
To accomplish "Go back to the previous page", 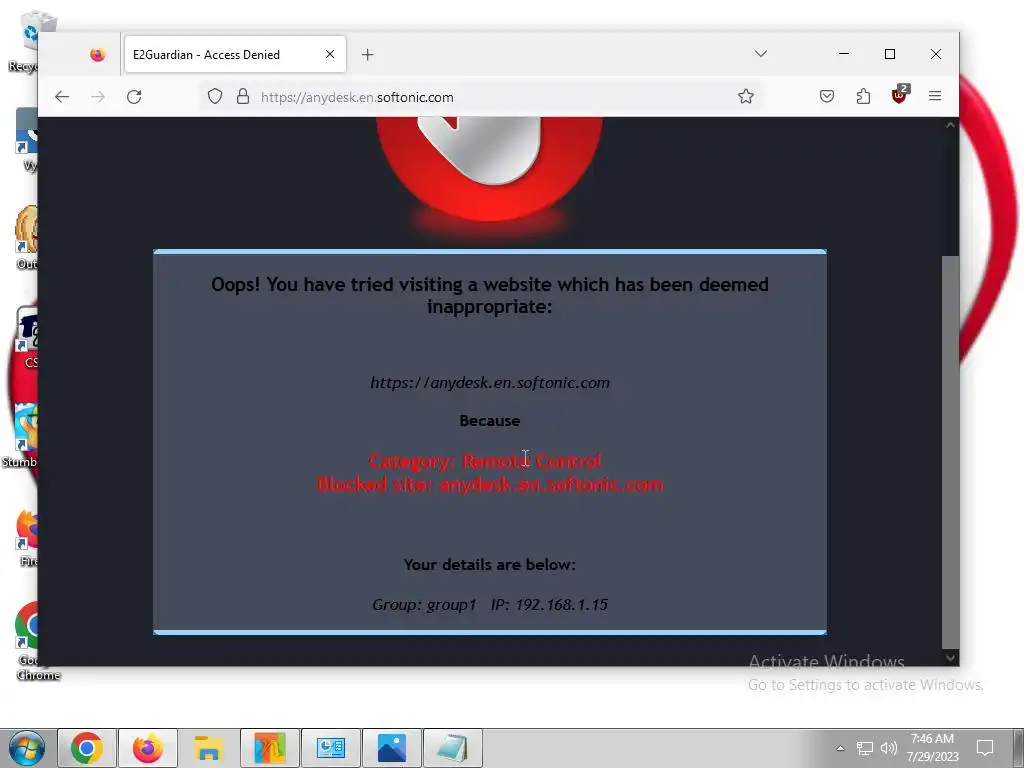I will [x=62, y=97].
